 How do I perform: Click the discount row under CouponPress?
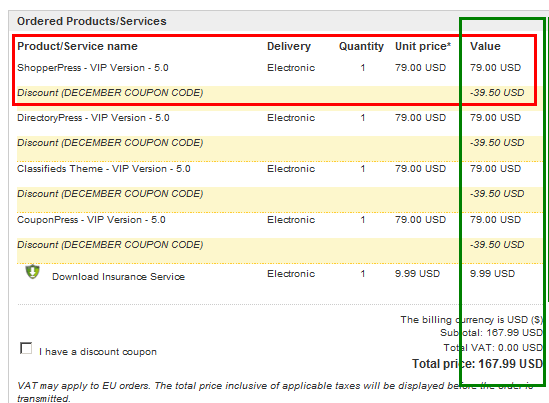[280, 251]
